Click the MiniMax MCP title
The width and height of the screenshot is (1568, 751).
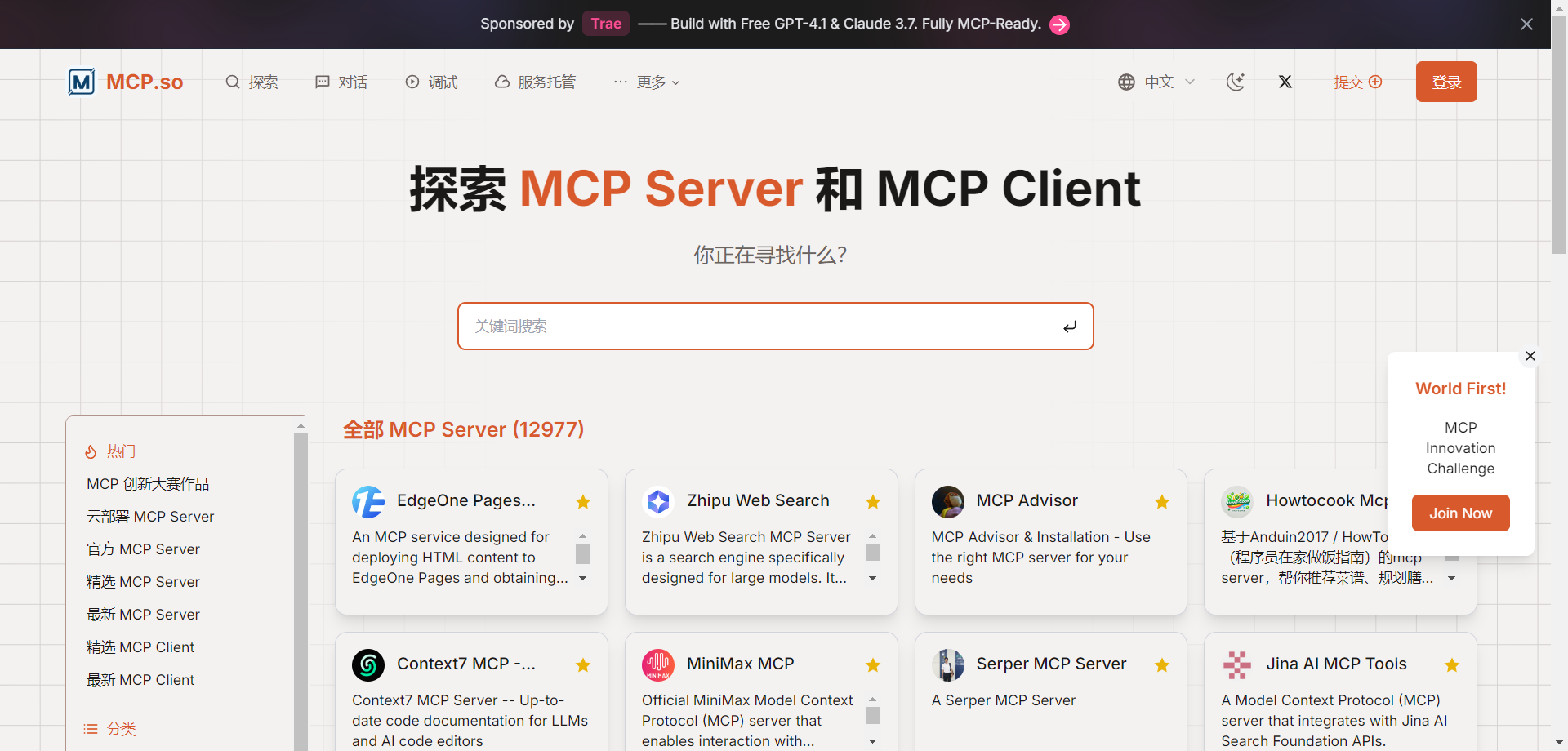pyautogui.click(x=740, y=664)
